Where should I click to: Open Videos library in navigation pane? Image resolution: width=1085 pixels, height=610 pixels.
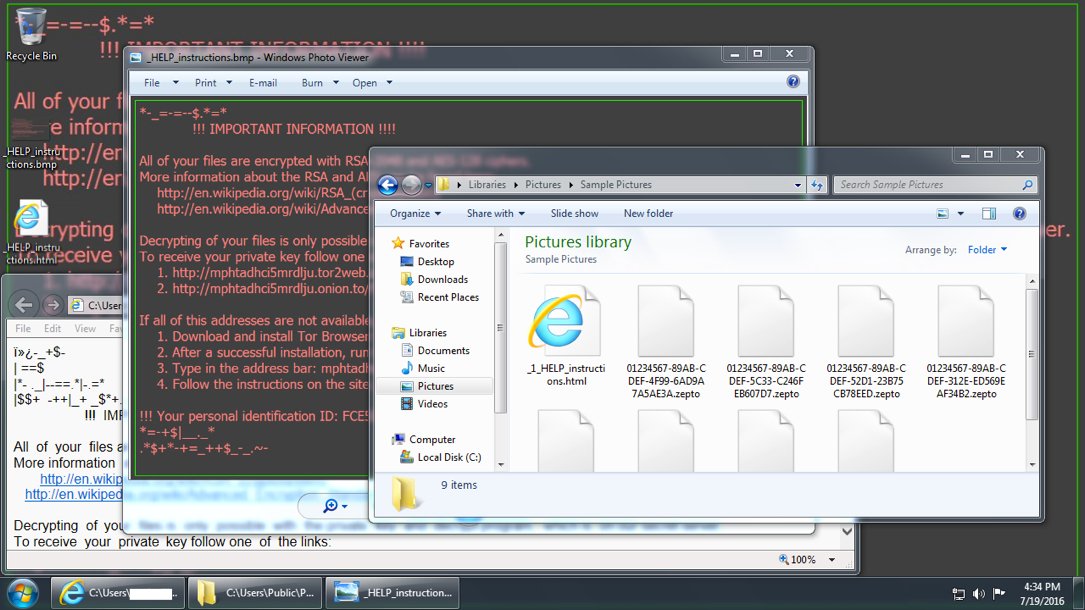(x=423, y=404)
